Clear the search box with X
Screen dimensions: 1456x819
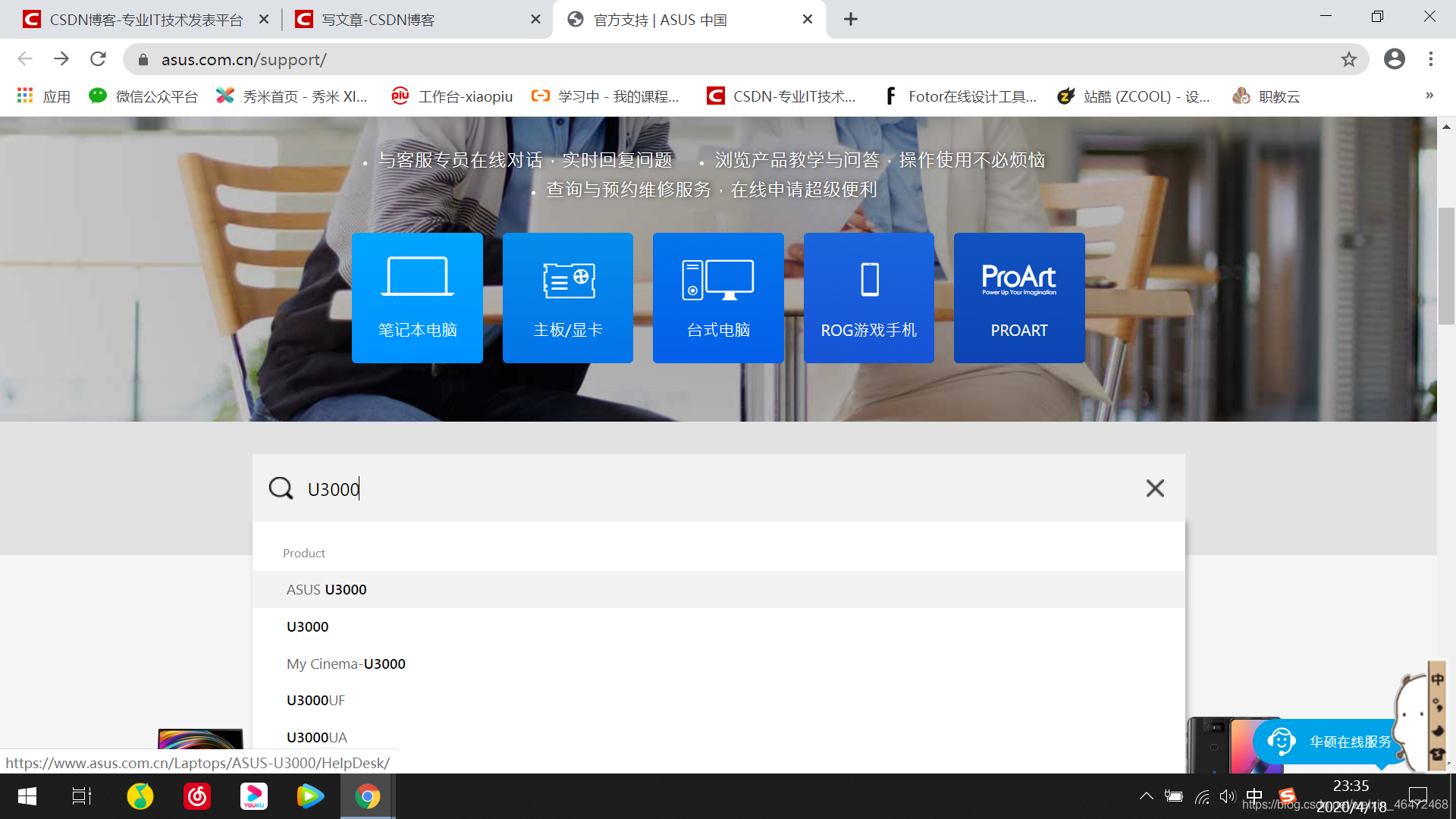(x=1154, y=488)
